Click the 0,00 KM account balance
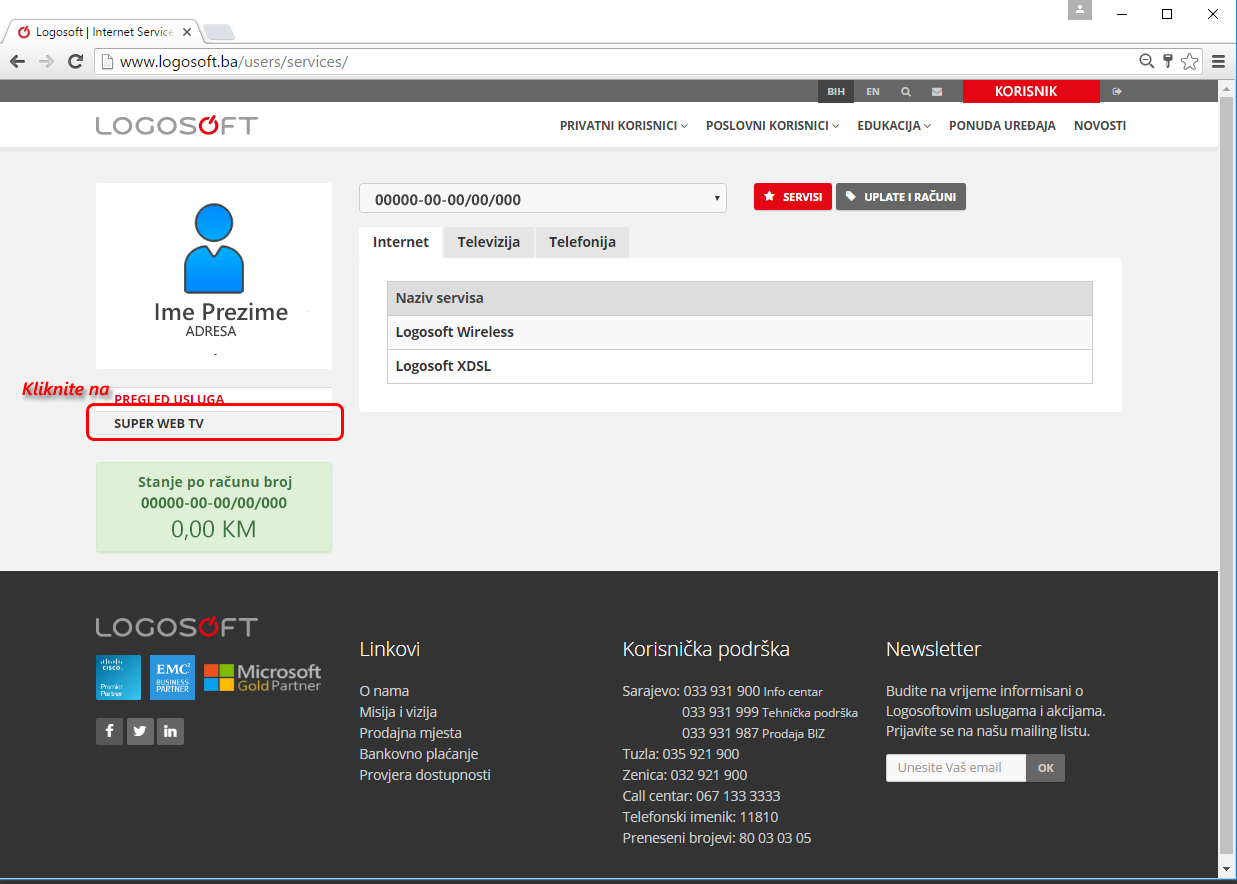 (214, 529)
